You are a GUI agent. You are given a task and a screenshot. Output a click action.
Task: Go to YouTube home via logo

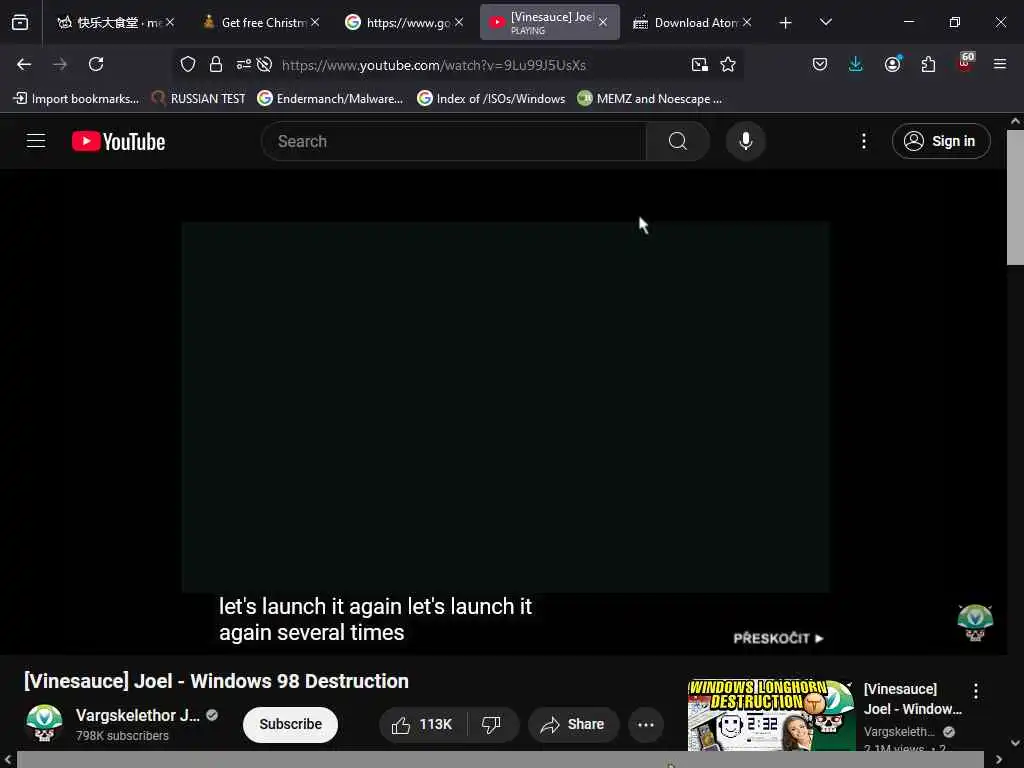click(x=118, y=141)
